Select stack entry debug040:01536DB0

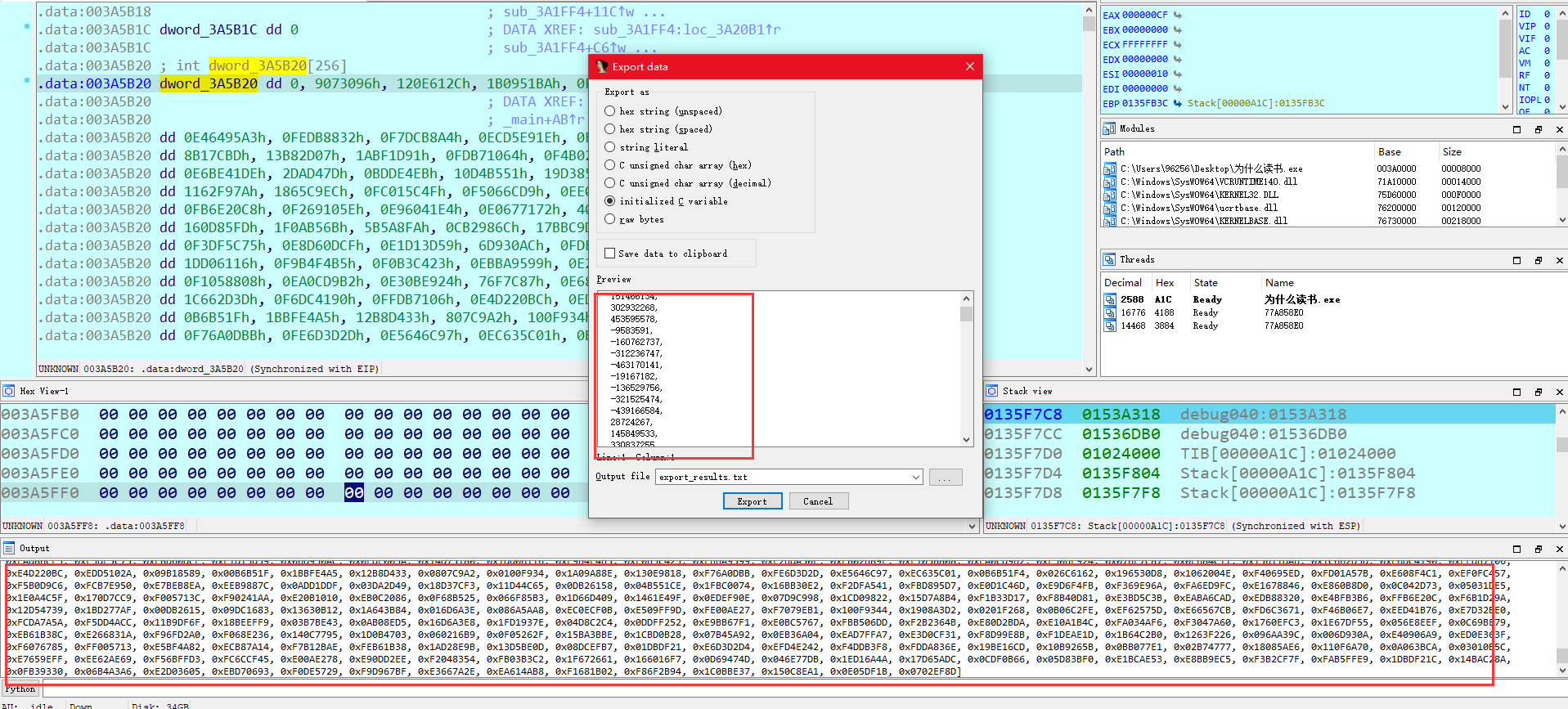pyautogui.click(x=1264, y=434)
